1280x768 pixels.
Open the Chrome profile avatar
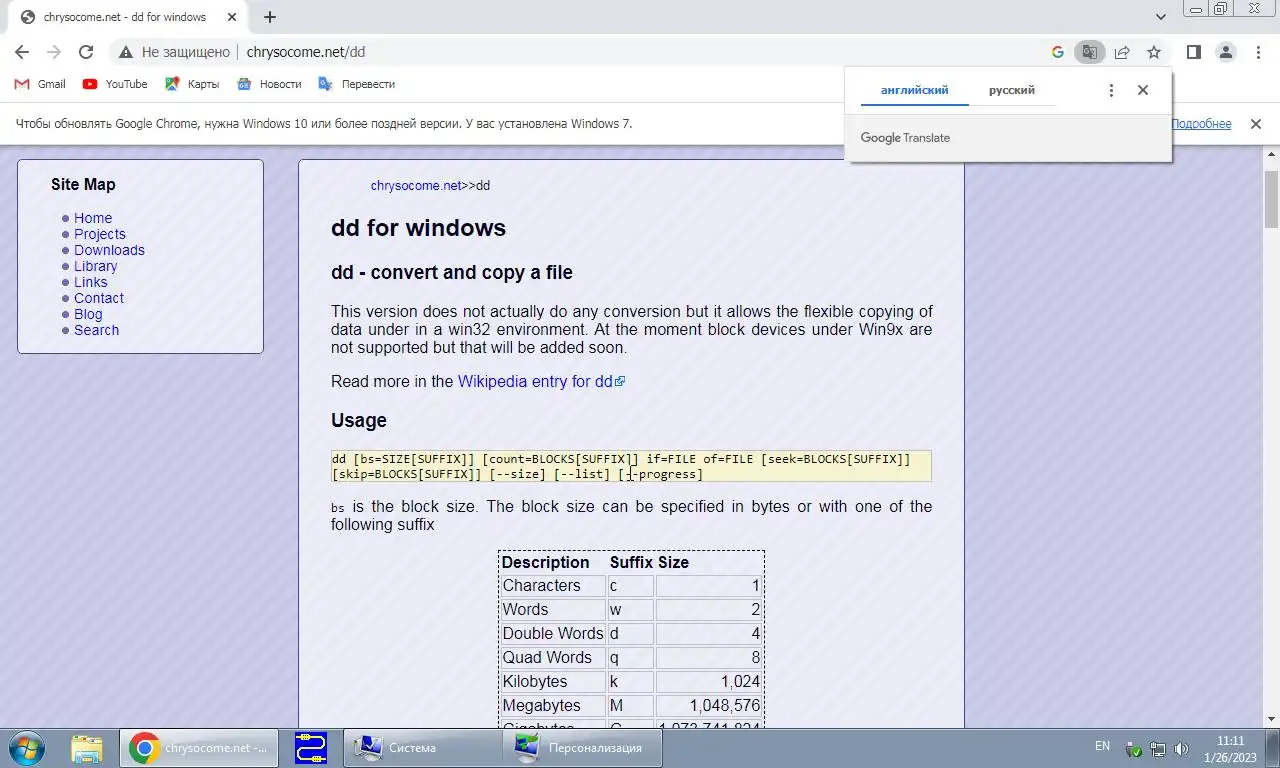click(1226, 52)
